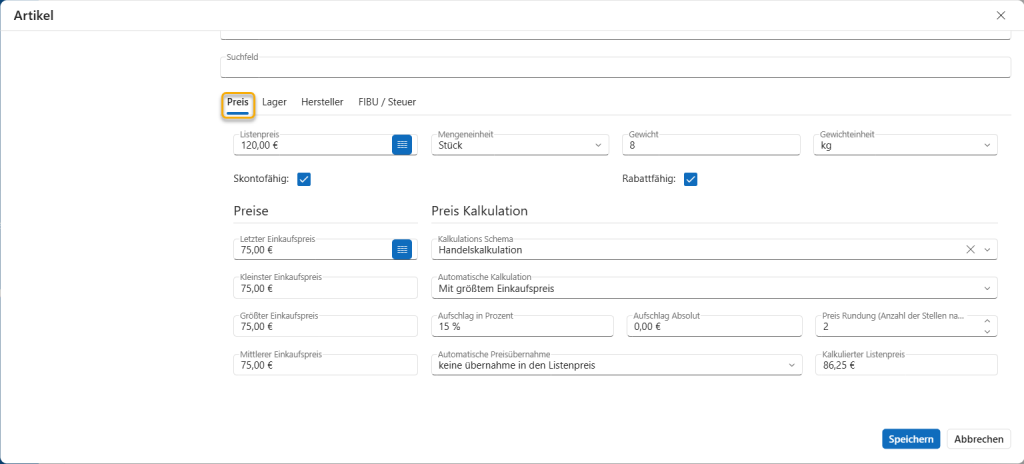Screen dimensions: 1024x464
Task: Open the Automatische Preisübernahme dropdown
Action: 793,366
